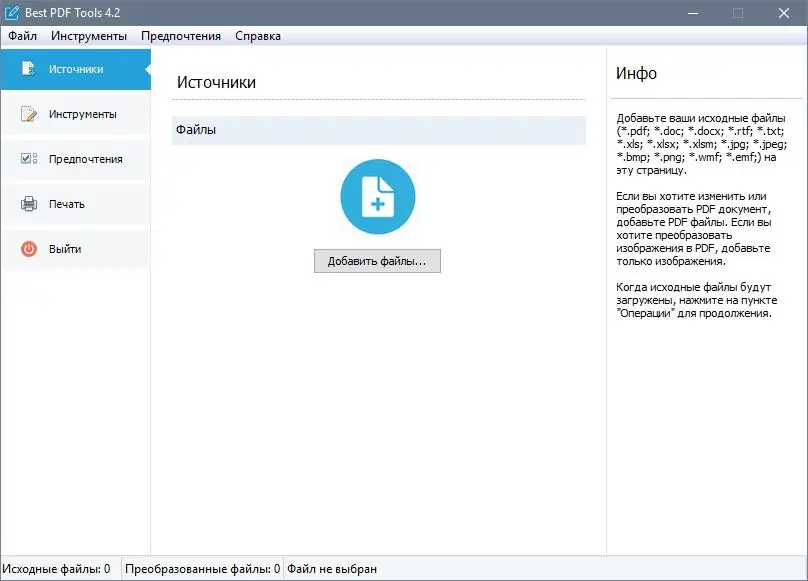The image size is (808, 581).
Task: Click the Best PDF Tools title bar app icon
Action: [11, 13]
